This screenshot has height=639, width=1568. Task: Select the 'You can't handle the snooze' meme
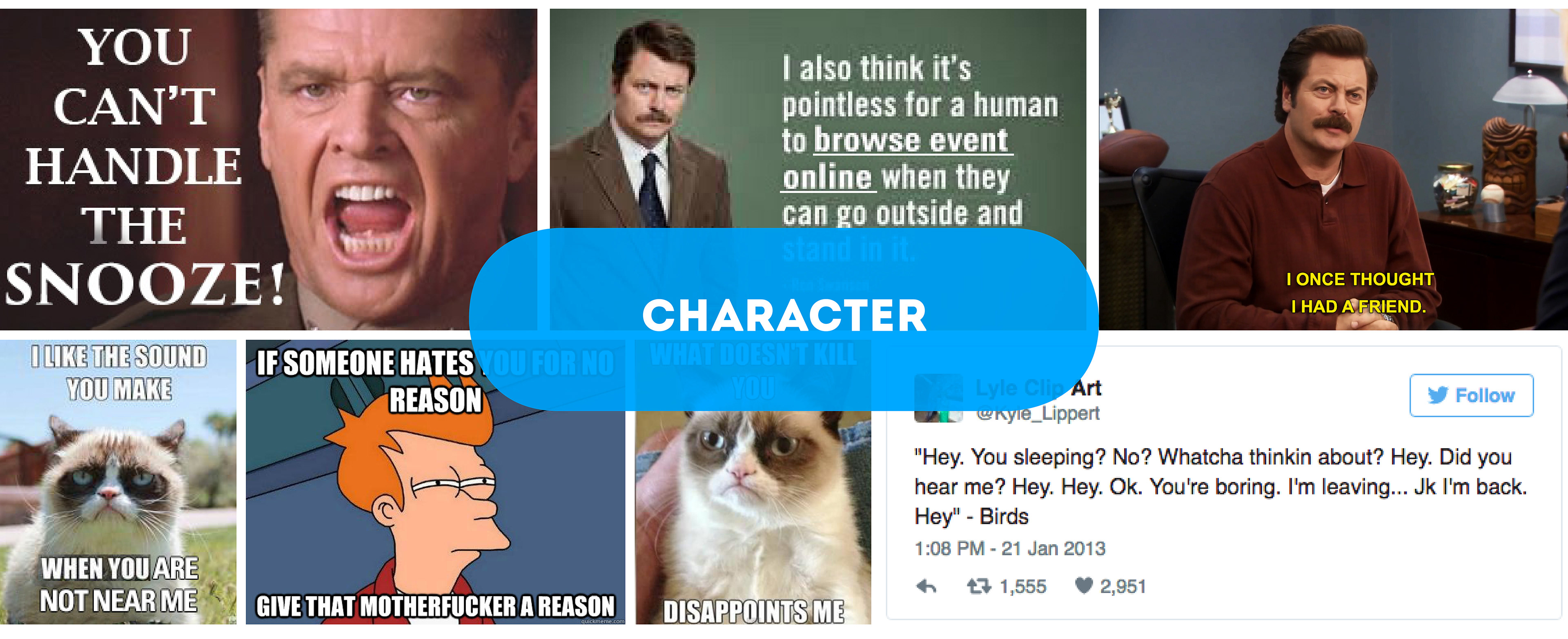click(x=268, y=169)
